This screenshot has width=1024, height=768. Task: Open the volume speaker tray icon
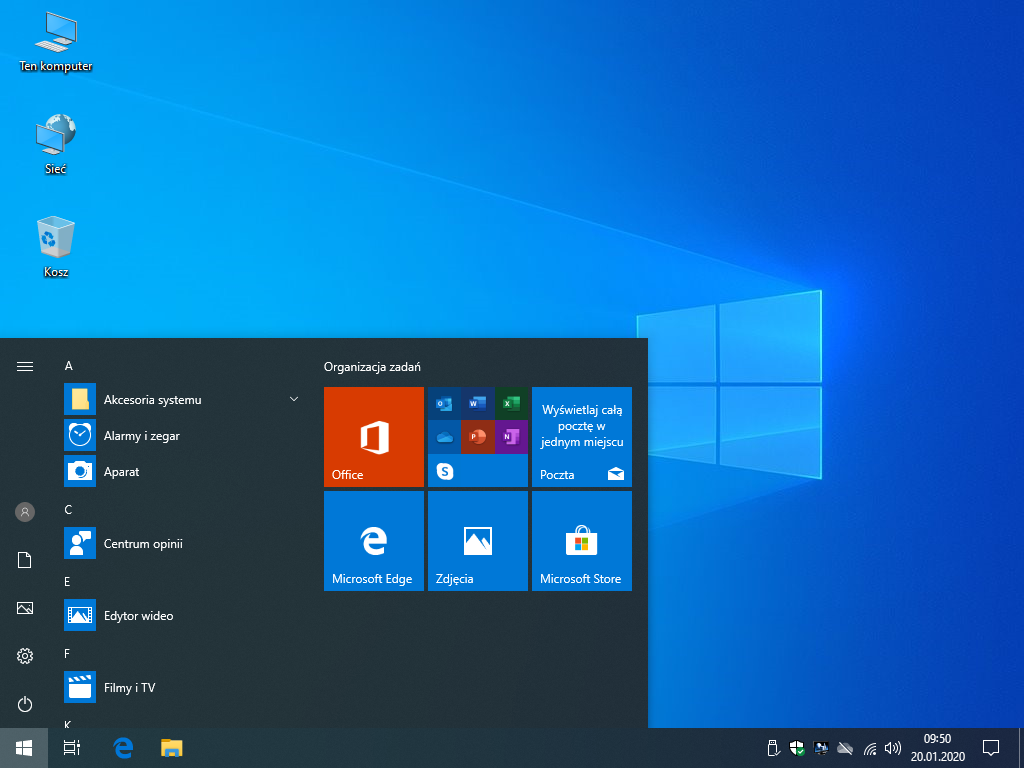893,748
